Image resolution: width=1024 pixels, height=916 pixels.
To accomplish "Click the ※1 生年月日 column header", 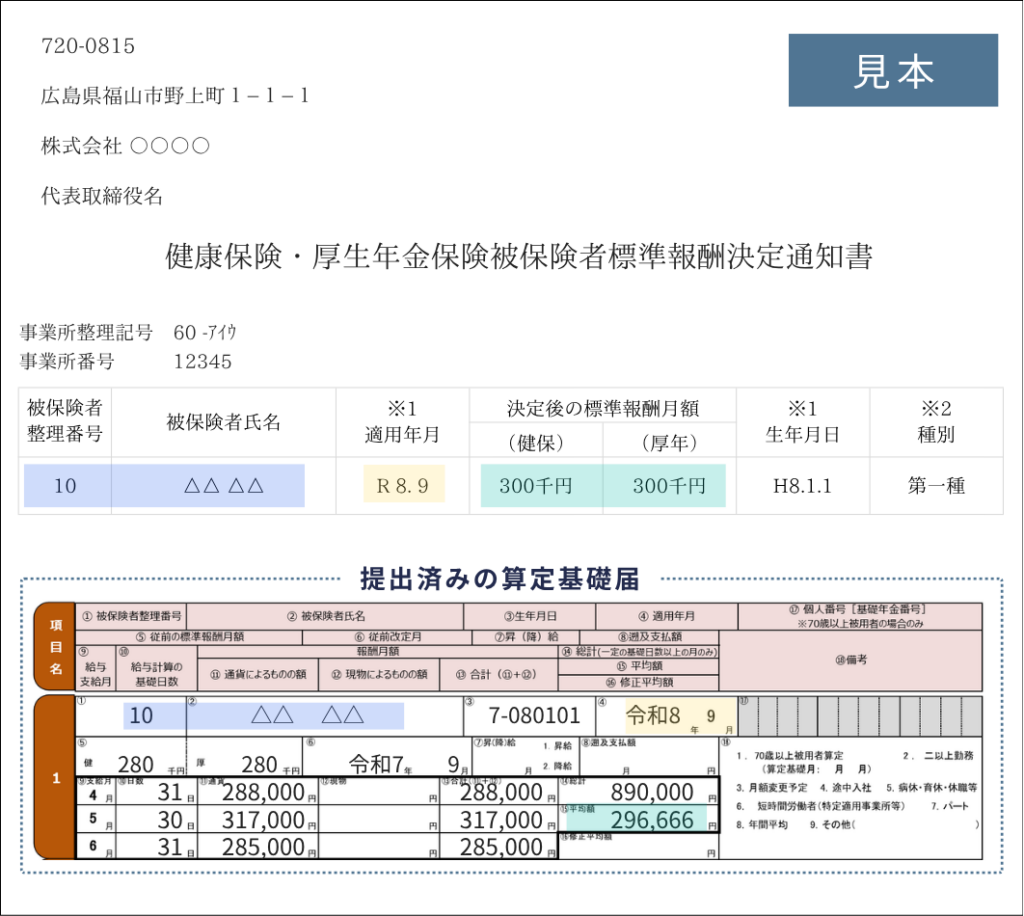I will tap(803, 422).
